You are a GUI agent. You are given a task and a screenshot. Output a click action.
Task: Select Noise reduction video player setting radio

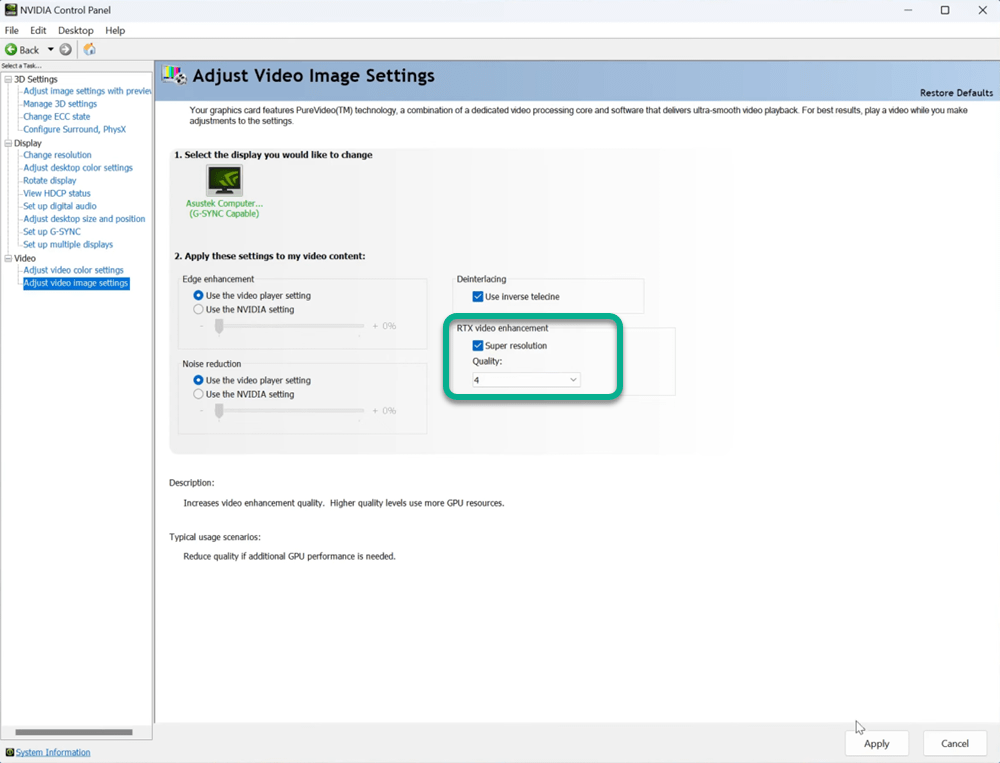pyautogui.click(x=198, y=380)
